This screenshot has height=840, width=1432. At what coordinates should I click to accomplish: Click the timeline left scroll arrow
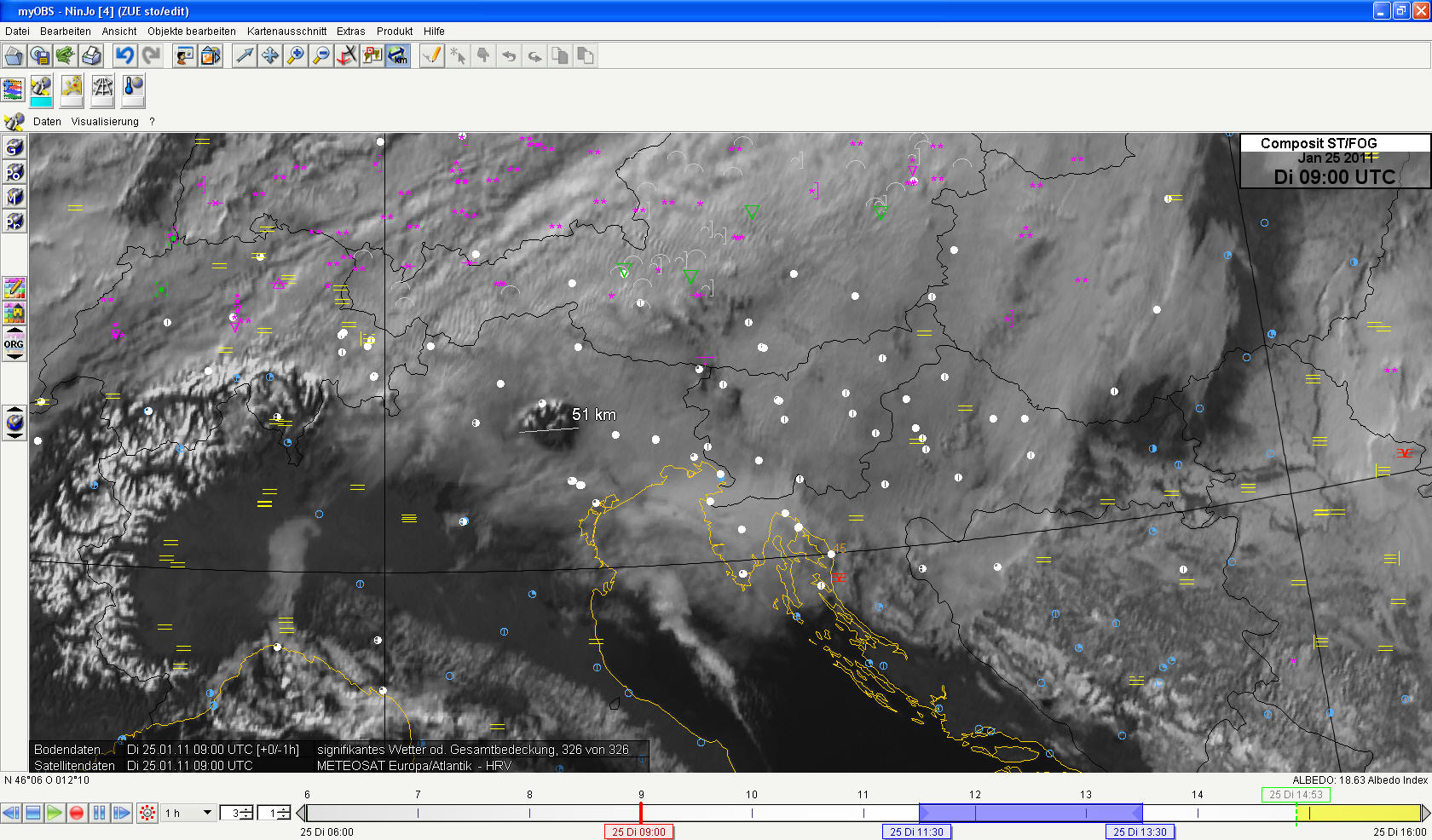point(300,813)
